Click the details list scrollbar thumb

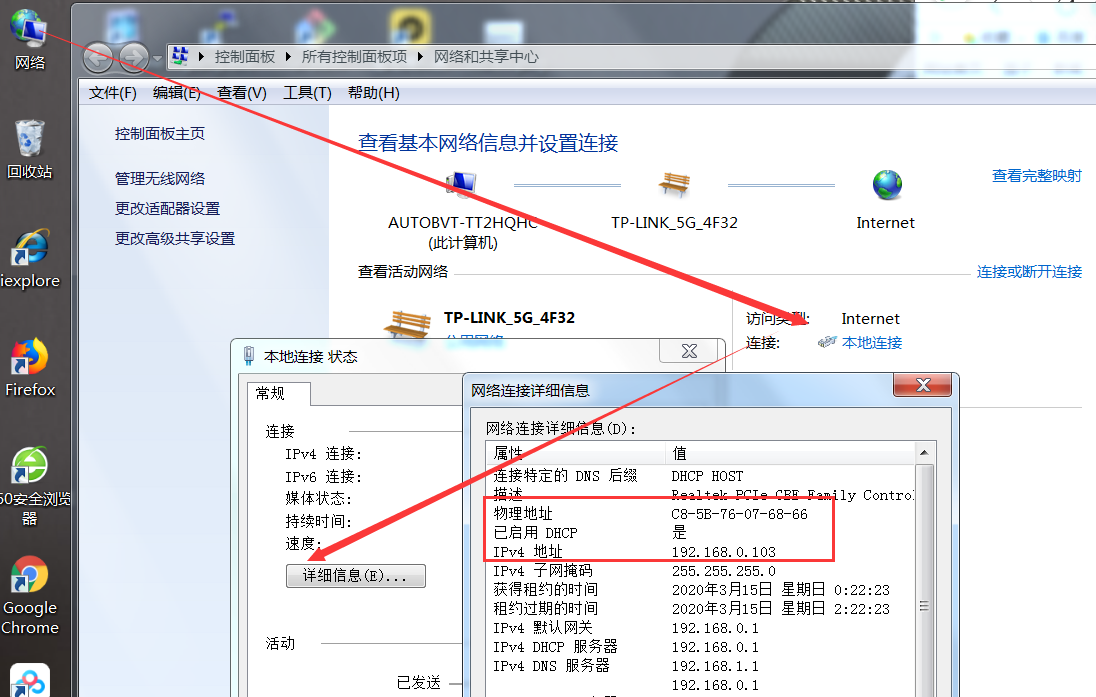click(x=924, y=605)
